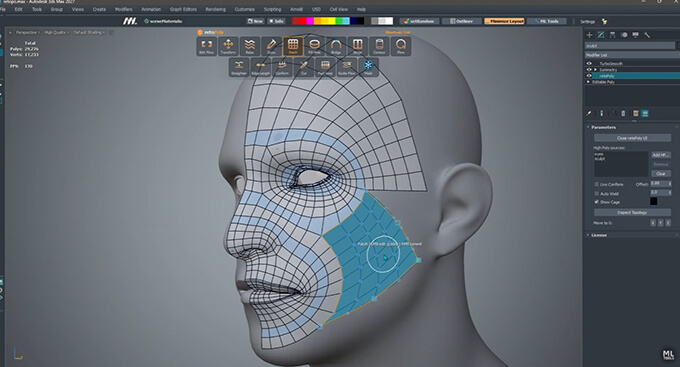The width and height of the screenshot is (680, 367).
Task: Select the Fill Hole tool
Action: pos(314,46)
